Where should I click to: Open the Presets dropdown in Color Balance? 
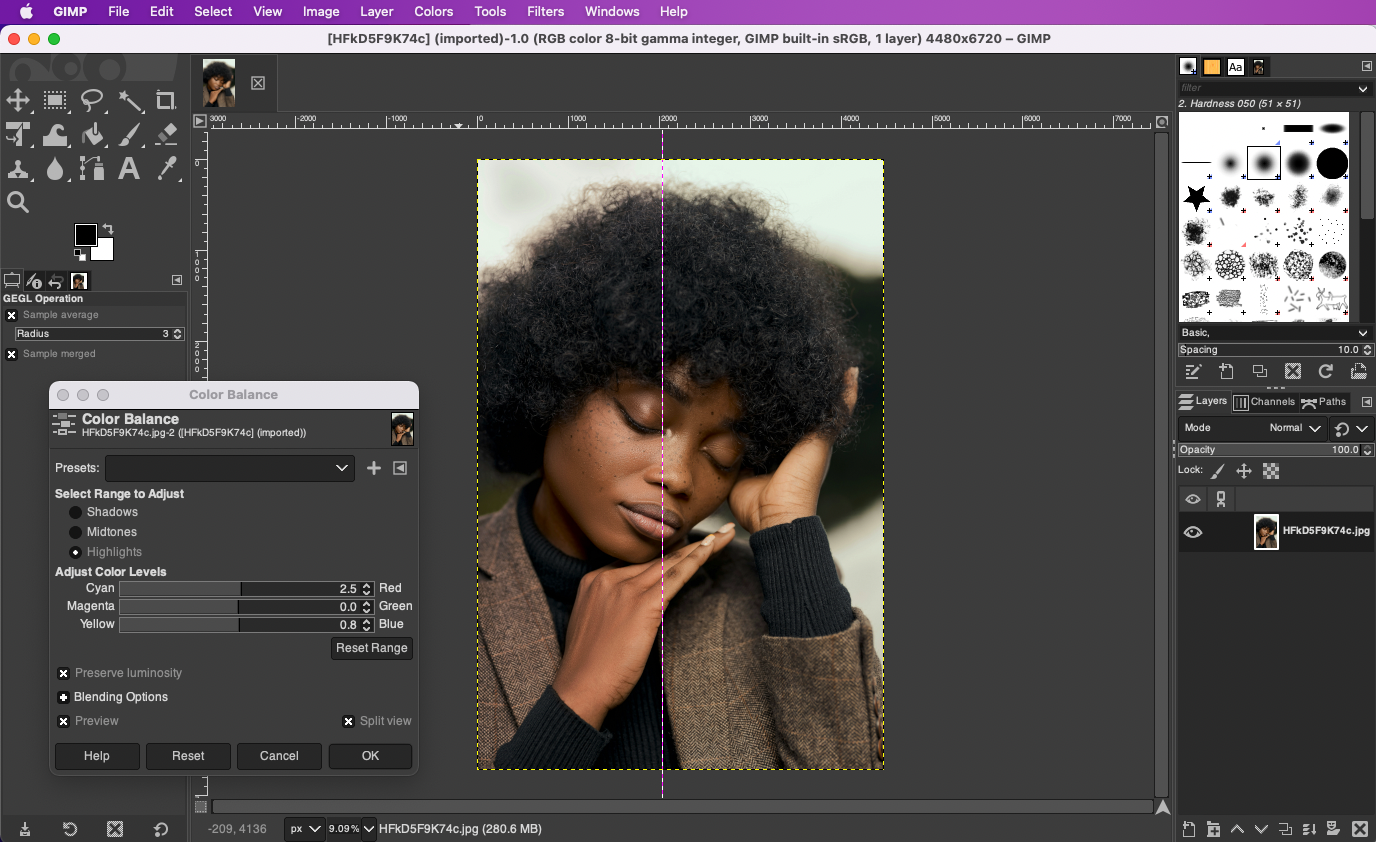pos(230,468)
